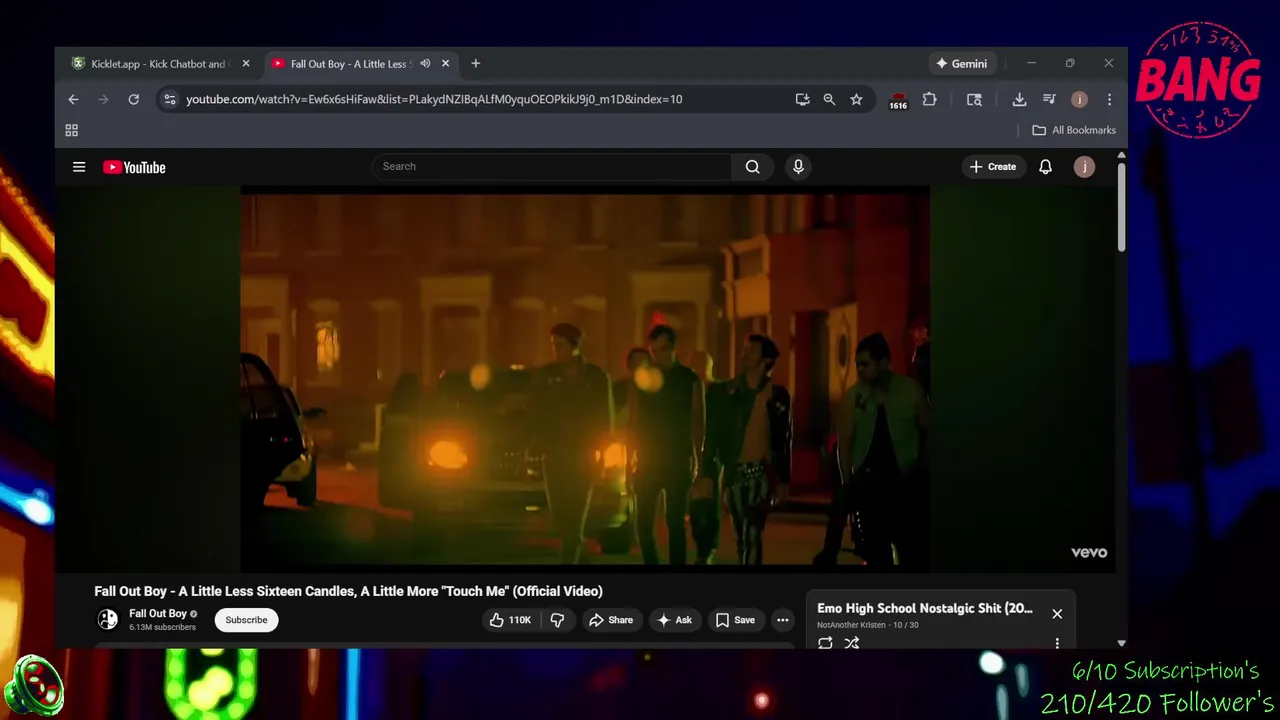The image size is (1280, 720).
Task: Click the video title text
Action: pyautogui.click(x=348, y=591)
